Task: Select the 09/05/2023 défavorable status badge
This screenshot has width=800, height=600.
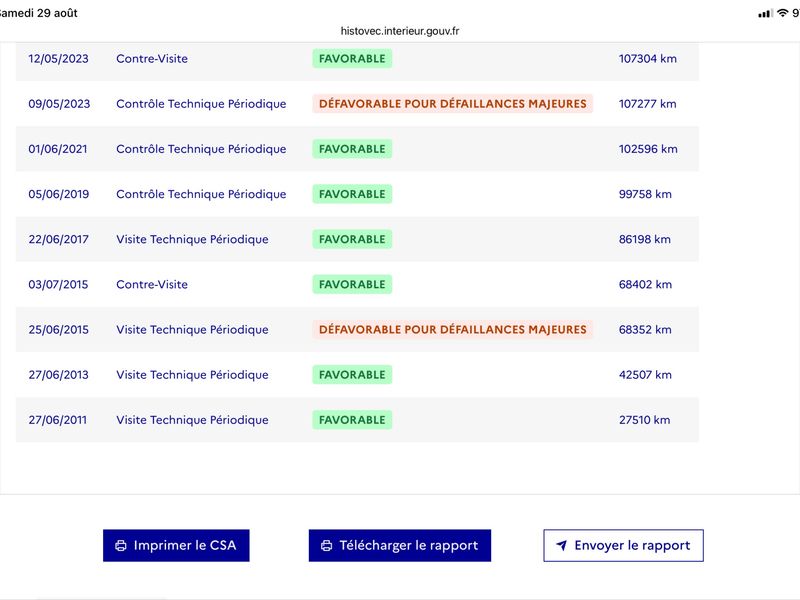Action: pyautogui.click(x=453, y=104)
